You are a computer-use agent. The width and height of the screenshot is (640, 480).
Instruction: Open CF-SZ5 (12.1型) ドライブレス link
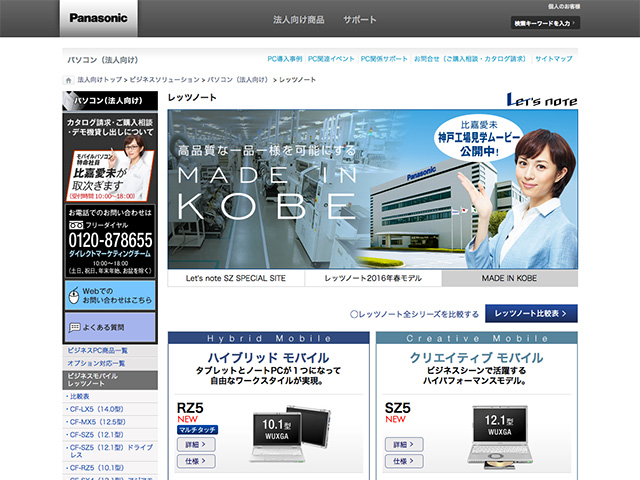[110, 451]
